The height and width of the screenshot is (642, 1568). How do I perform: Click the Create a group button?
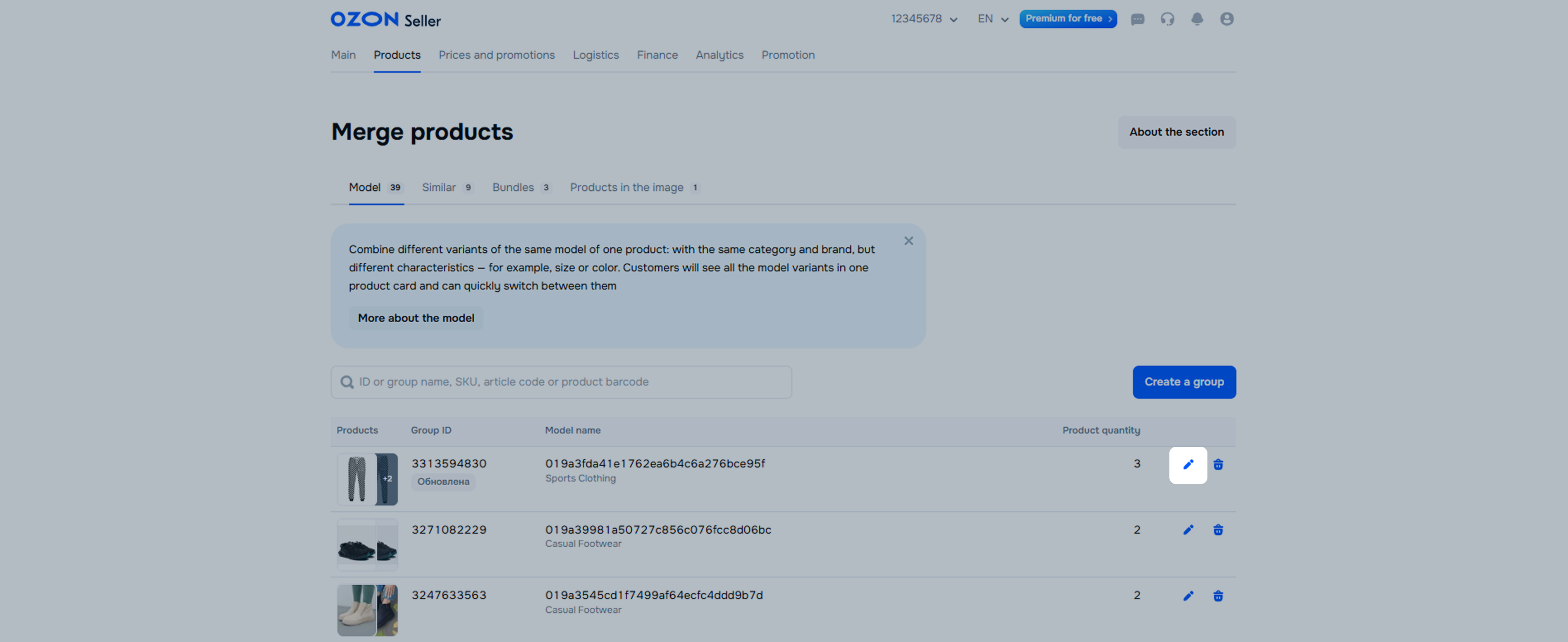click(x=1183, y=382)
